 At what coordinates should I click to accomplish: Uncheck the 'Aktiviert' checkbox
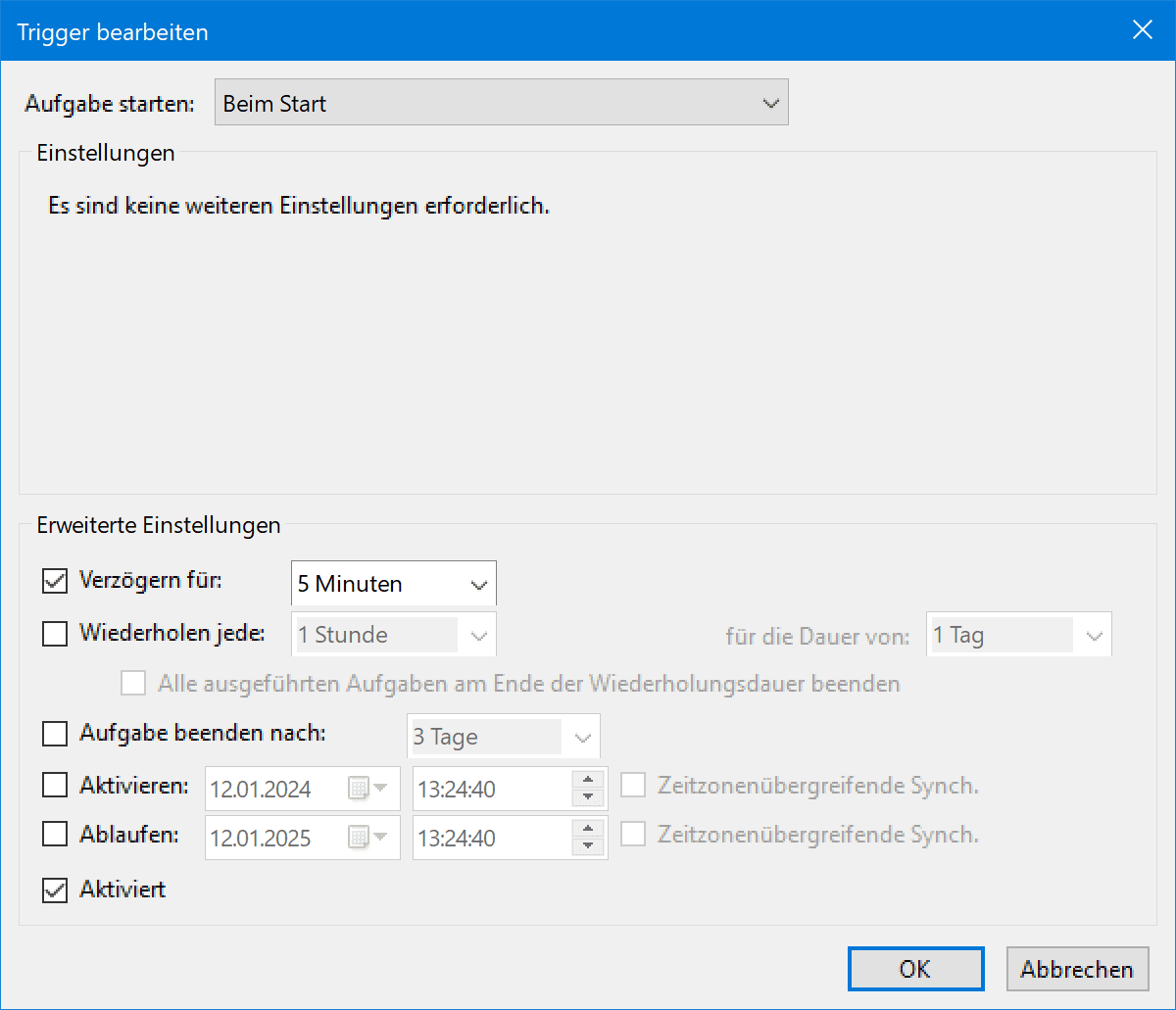[55, 890]
